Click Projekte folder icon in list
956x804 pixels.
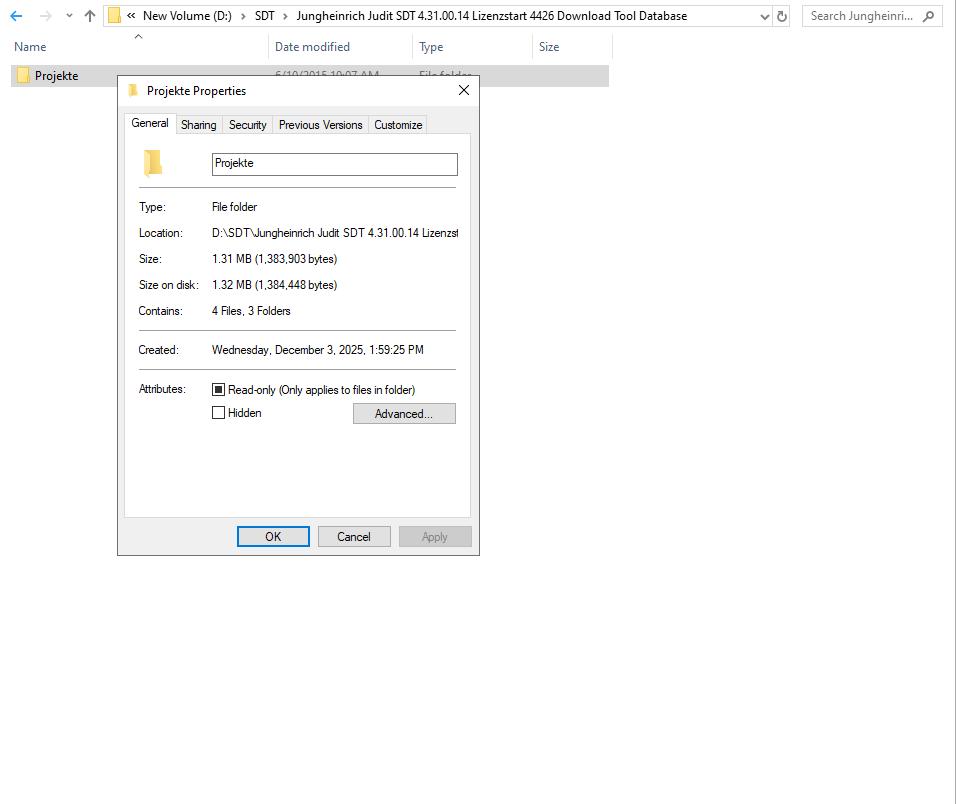coord(23,76)
